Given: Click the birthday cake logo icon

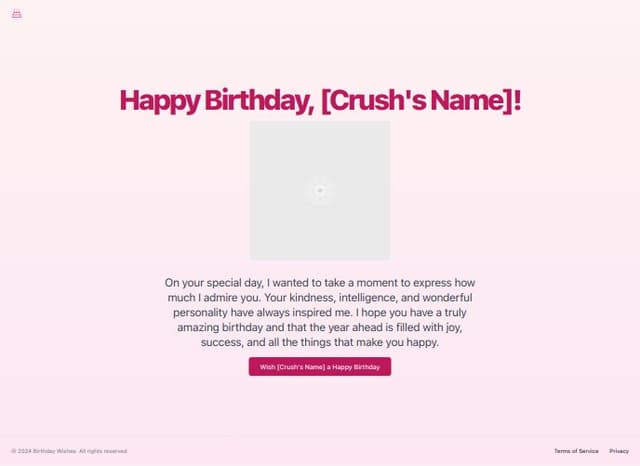Looking at the screenshot, I should pyautogui.click(x=17, y=14).
